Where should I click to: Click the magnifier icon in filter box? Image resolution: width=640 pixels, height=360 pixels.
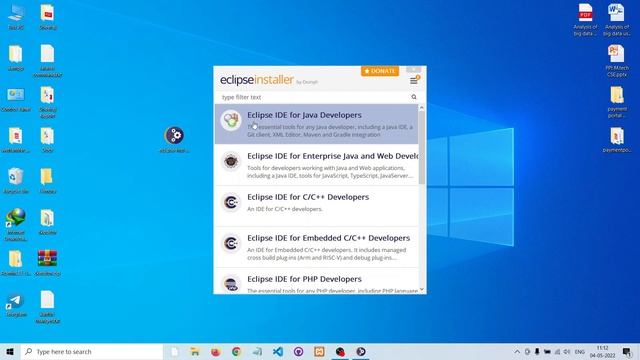click(x=414, y=97)
